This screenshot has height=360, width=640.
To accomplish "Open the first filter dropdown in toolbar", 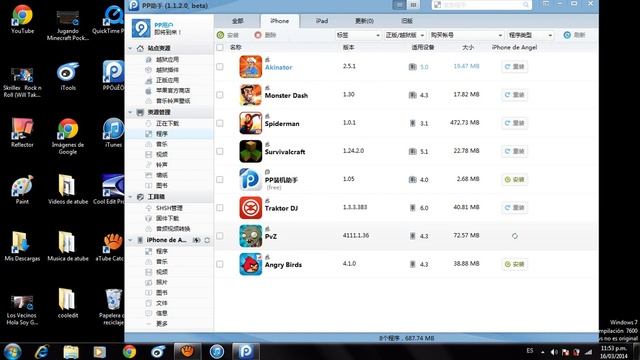I will (x=358, y=35).
